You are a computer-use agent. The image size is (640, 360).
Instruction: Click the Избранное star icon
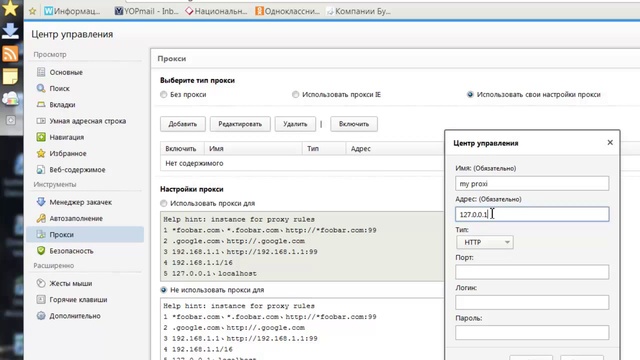[41, 153]
